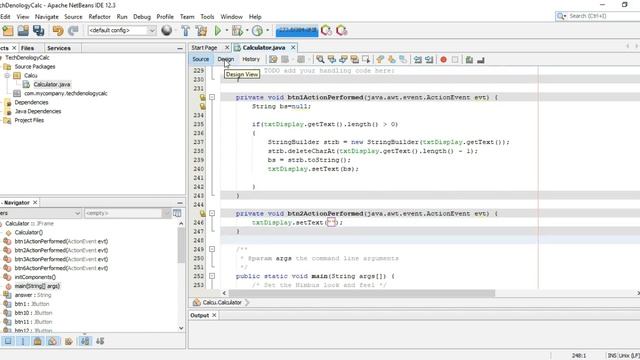Click the Navigator vertical scrollbar thumb
This screenshot has width=640, height=360.
point(181,245)
